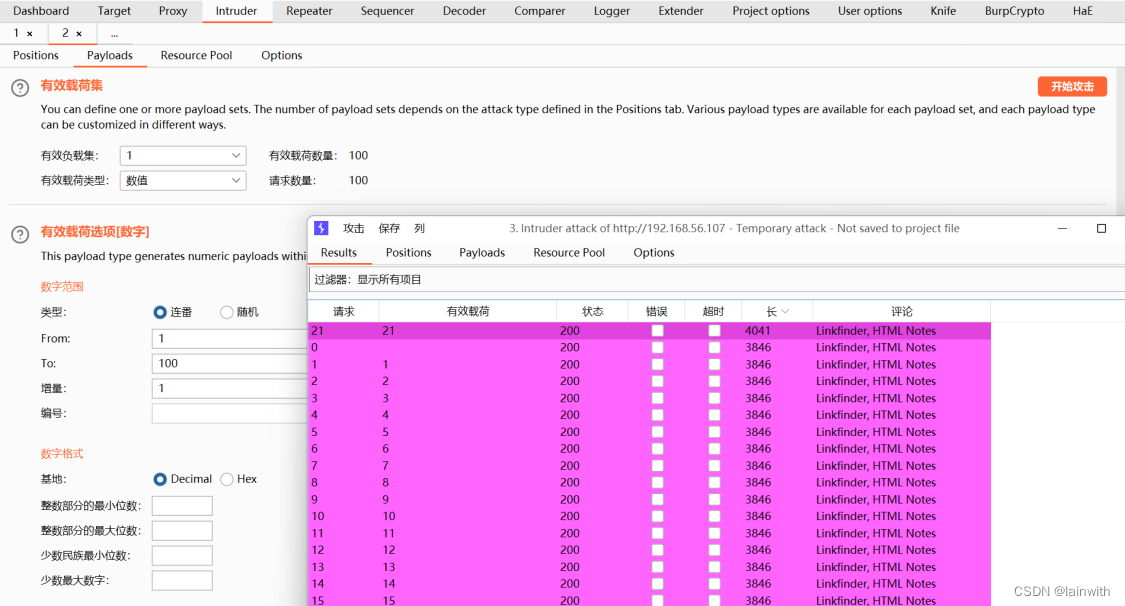The width and height of the screenshot is (1125, 606).
Task: Sort by comment column header
Action: tap(902, 311)
